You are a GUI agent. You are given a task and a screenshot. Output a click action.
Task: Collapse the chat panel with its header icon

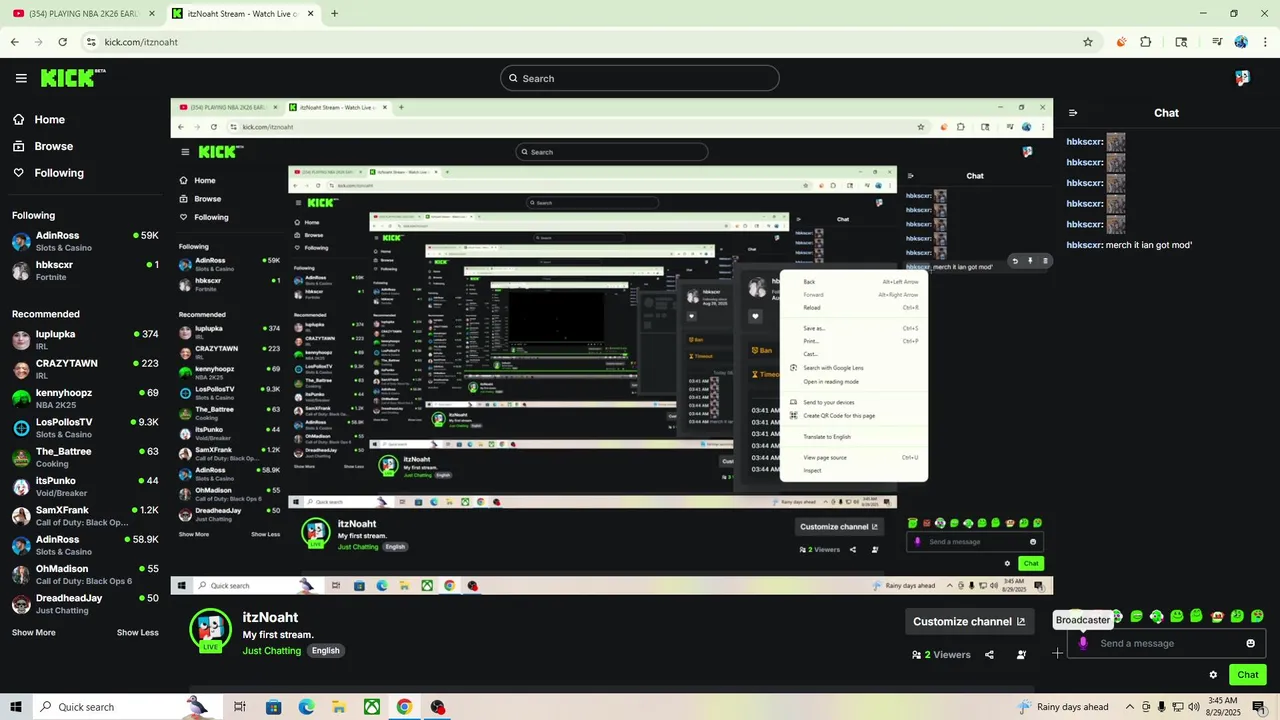(1073, 113)
